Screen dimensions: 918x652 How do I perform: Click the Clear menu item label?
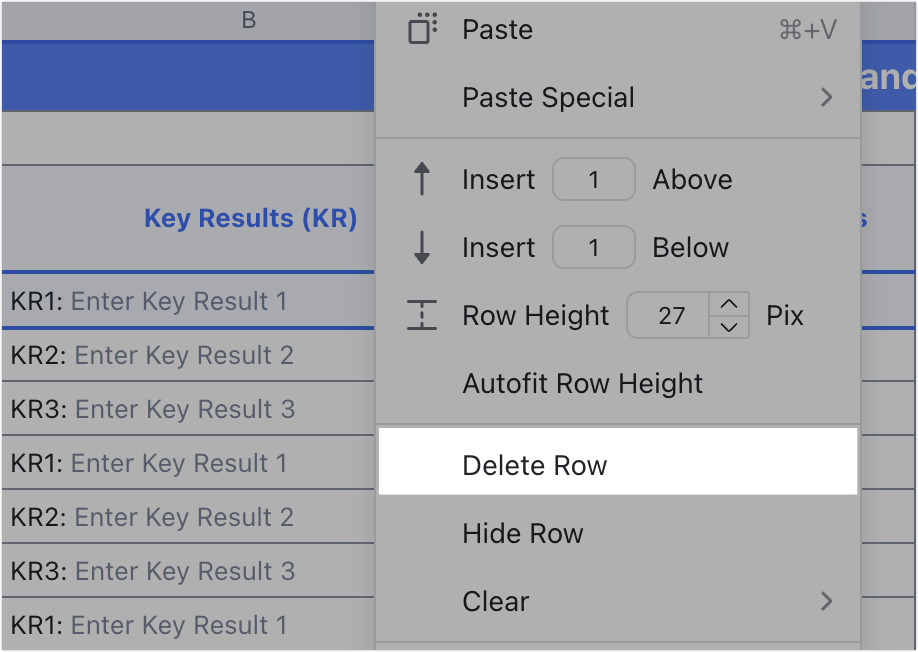pyautogui.click(x=495, y=601)
